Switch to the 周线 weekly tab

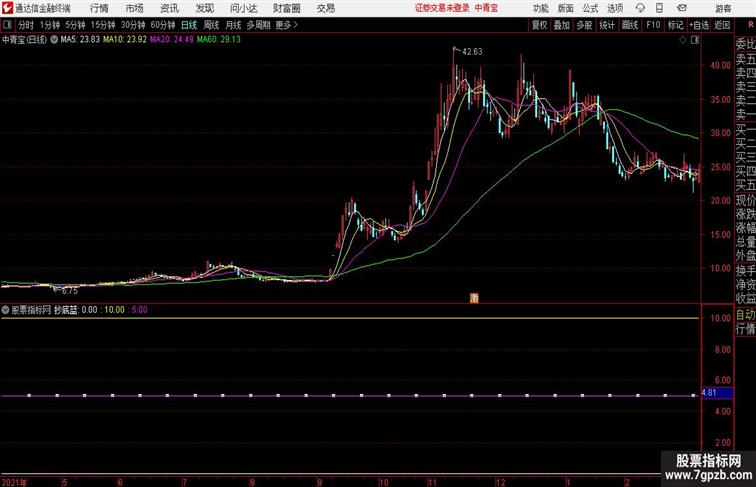click(211, 25)
